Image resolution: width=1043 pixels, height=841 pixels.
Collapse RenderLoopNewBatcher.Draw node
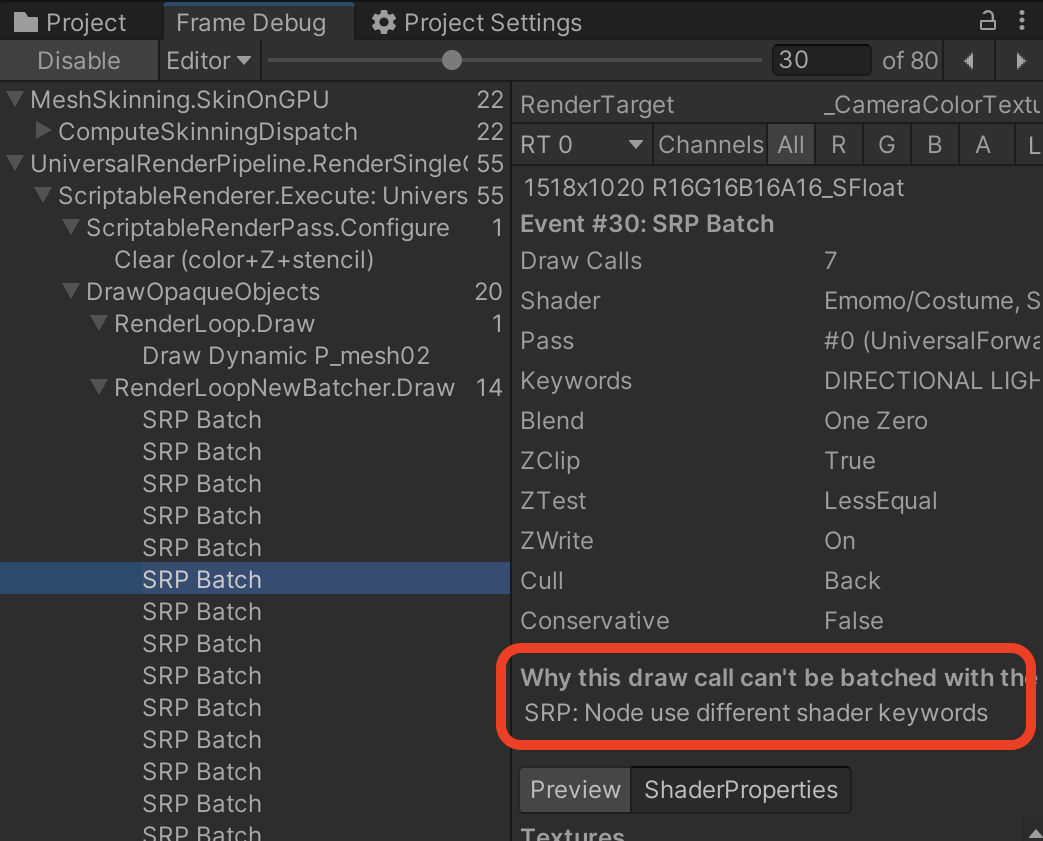(x=99, y=387)
